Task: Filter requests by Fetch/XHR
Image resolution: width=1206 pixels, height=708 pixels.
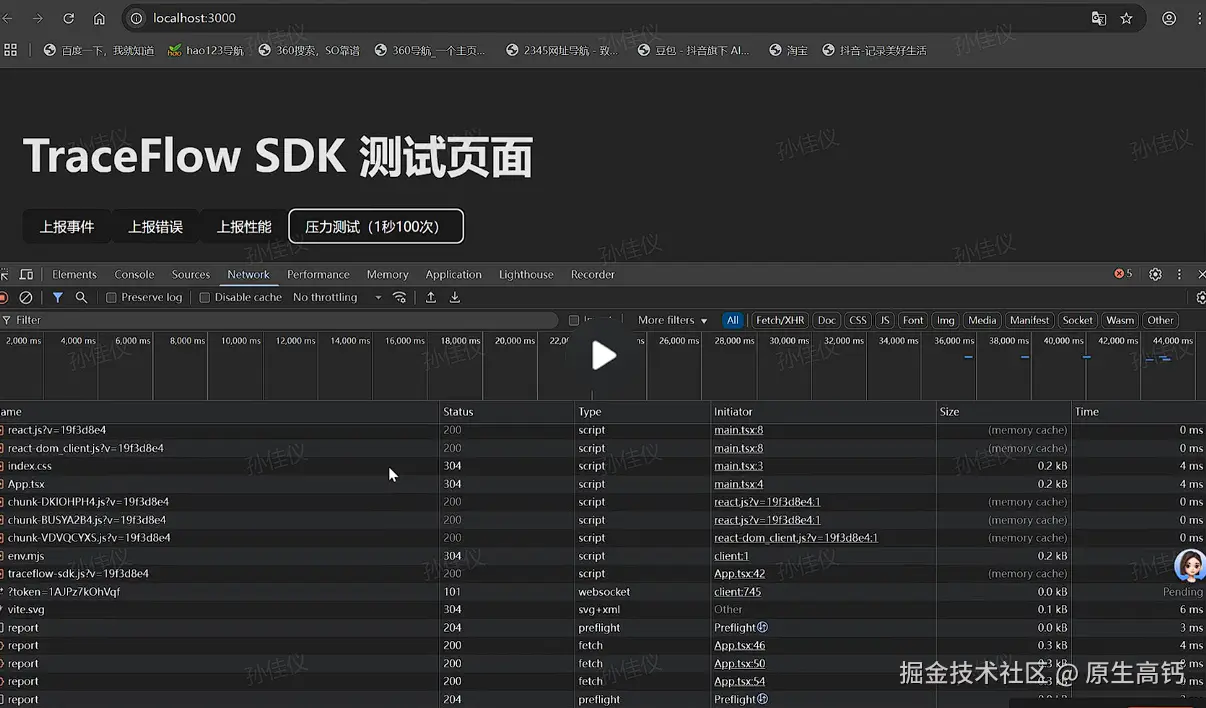Action: click(780, 320)
